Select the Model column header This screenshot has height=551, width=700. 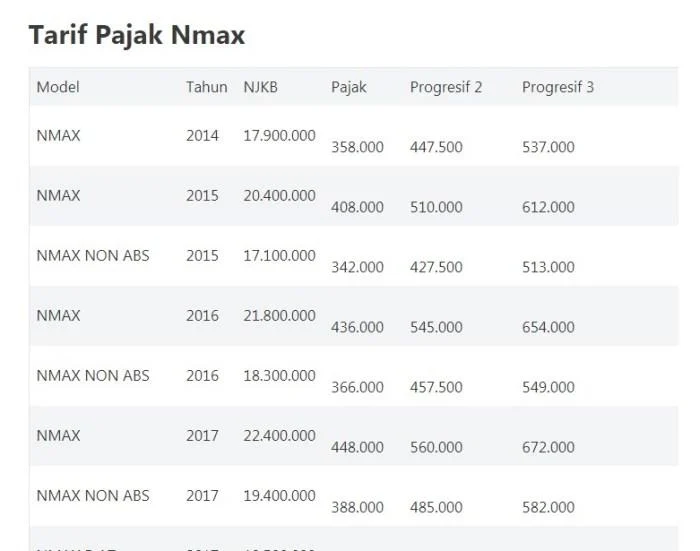click(58, 87)
